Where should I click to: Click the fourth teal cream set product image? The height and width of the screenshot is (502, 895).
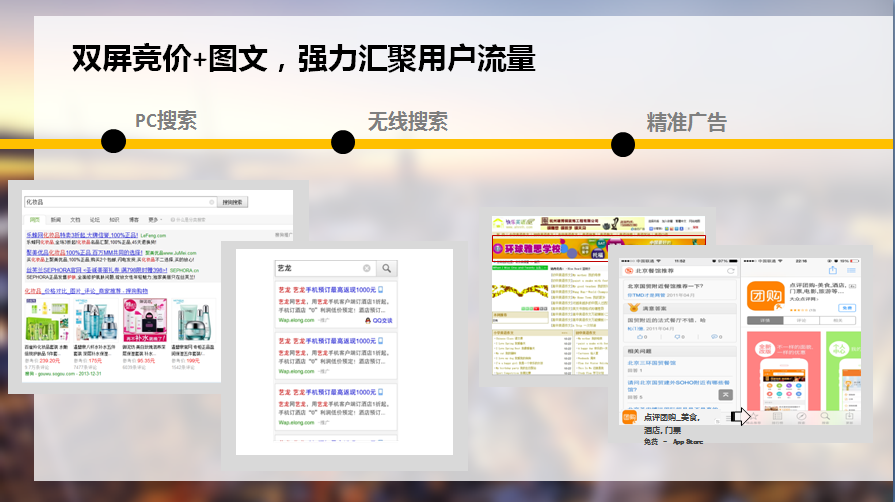point(194,320)
